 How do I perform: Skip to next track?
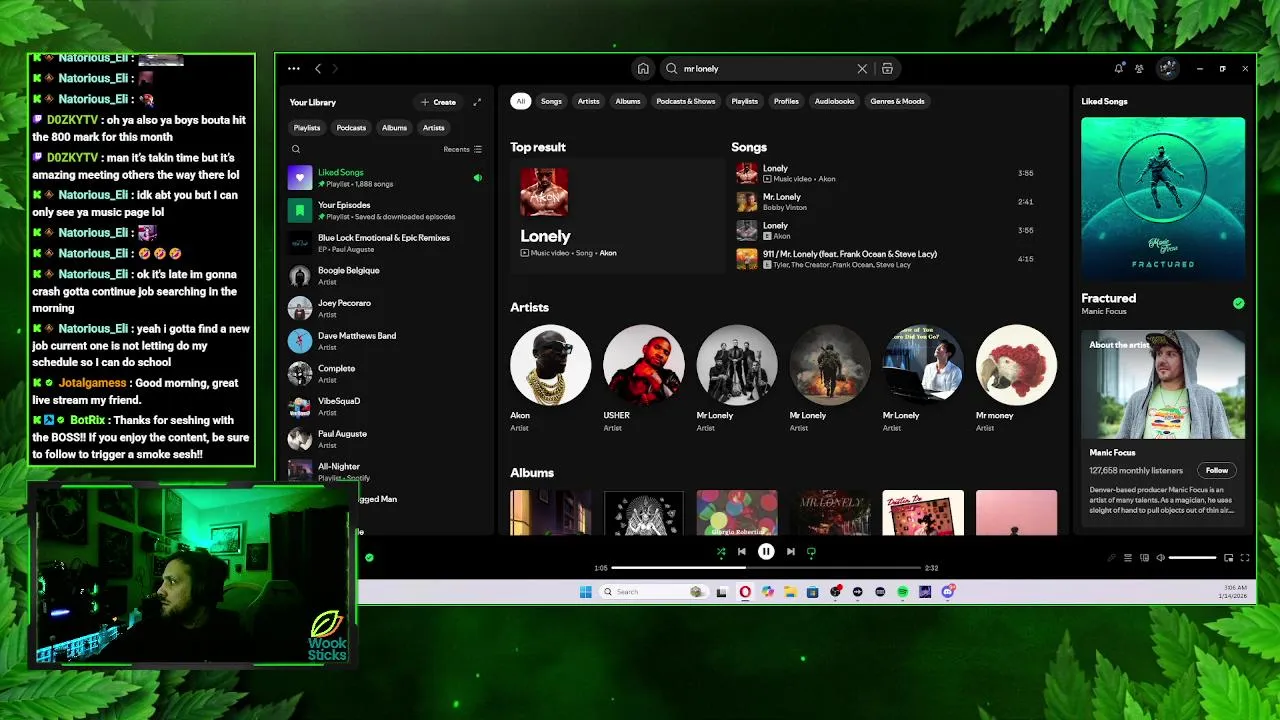[x=790, y=551]
